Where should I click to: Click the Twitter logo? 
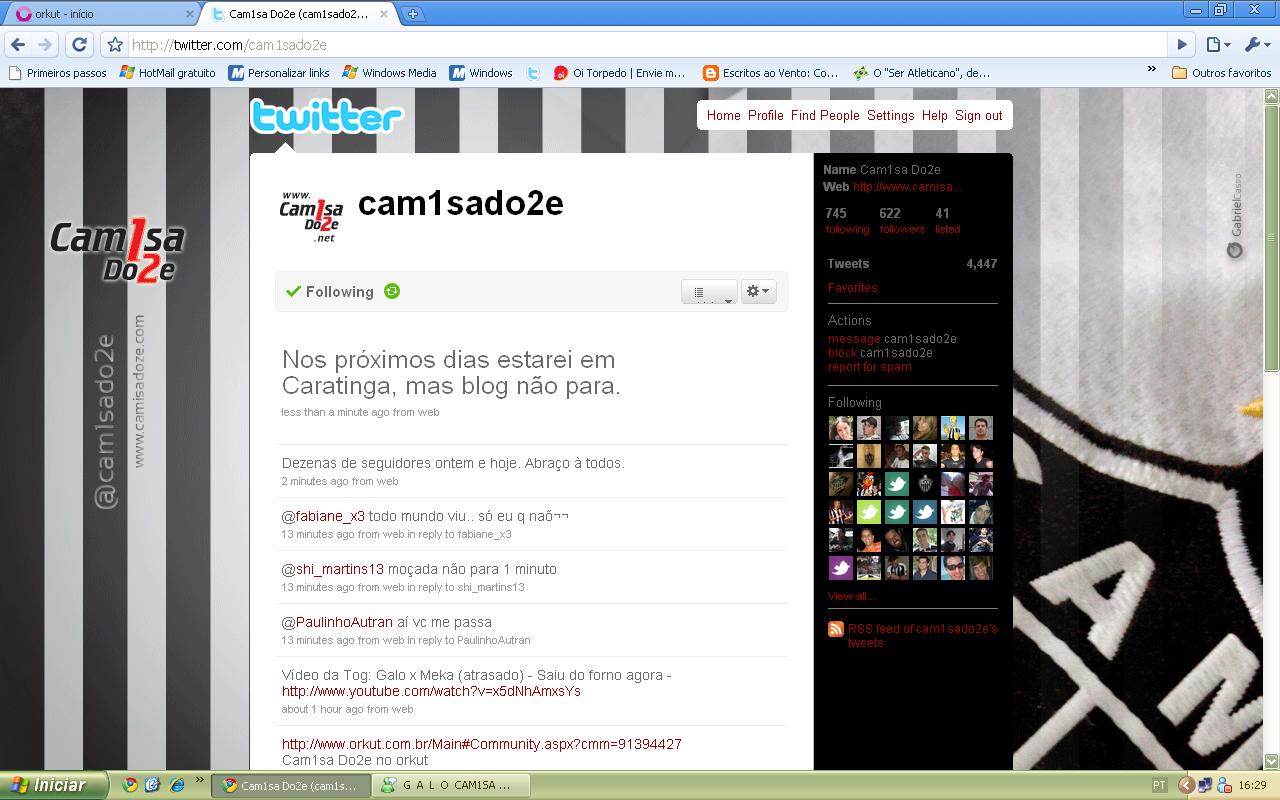point(326,117)
